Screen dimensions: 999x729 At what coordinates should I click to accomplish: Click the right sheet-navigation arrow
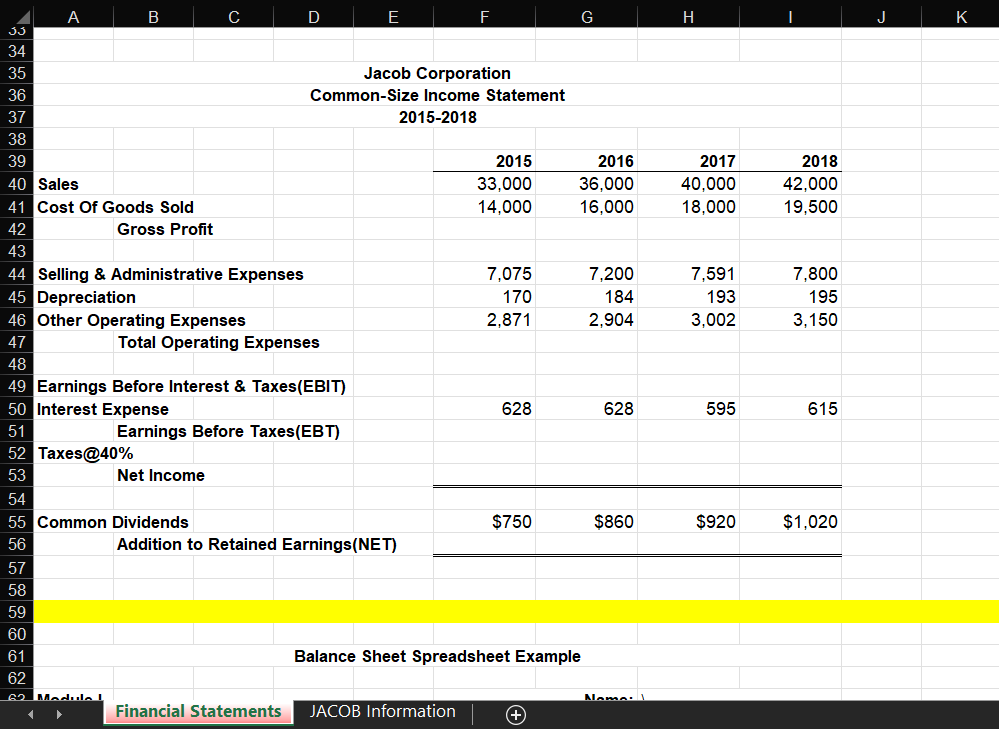coord(58,712)
